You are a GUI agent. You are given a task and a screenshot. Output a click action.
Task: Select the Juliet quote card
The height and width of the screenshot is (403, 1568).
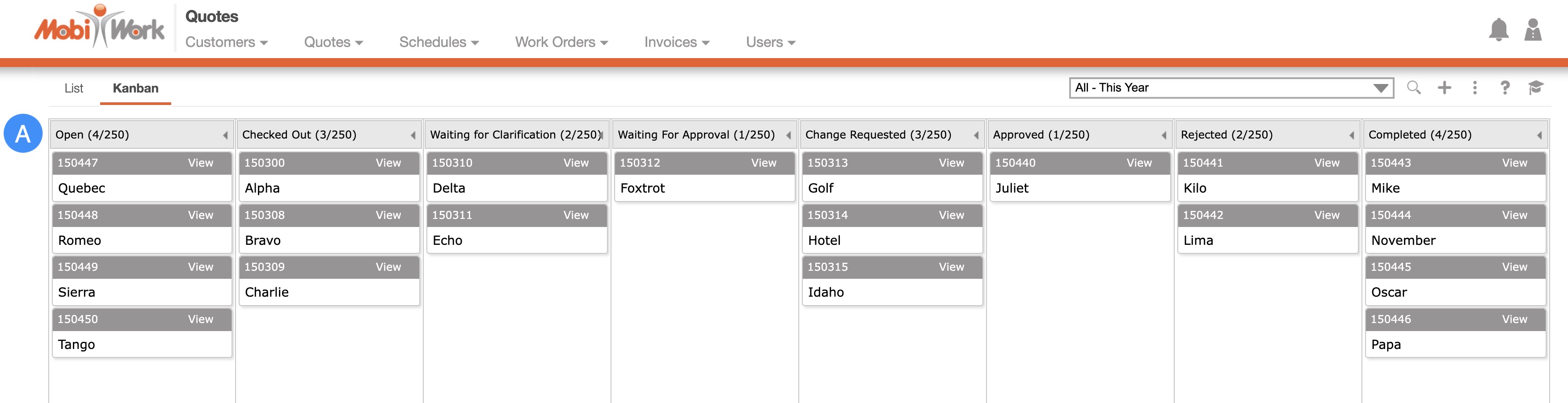pyautogui.click(x=1079, y=188)
